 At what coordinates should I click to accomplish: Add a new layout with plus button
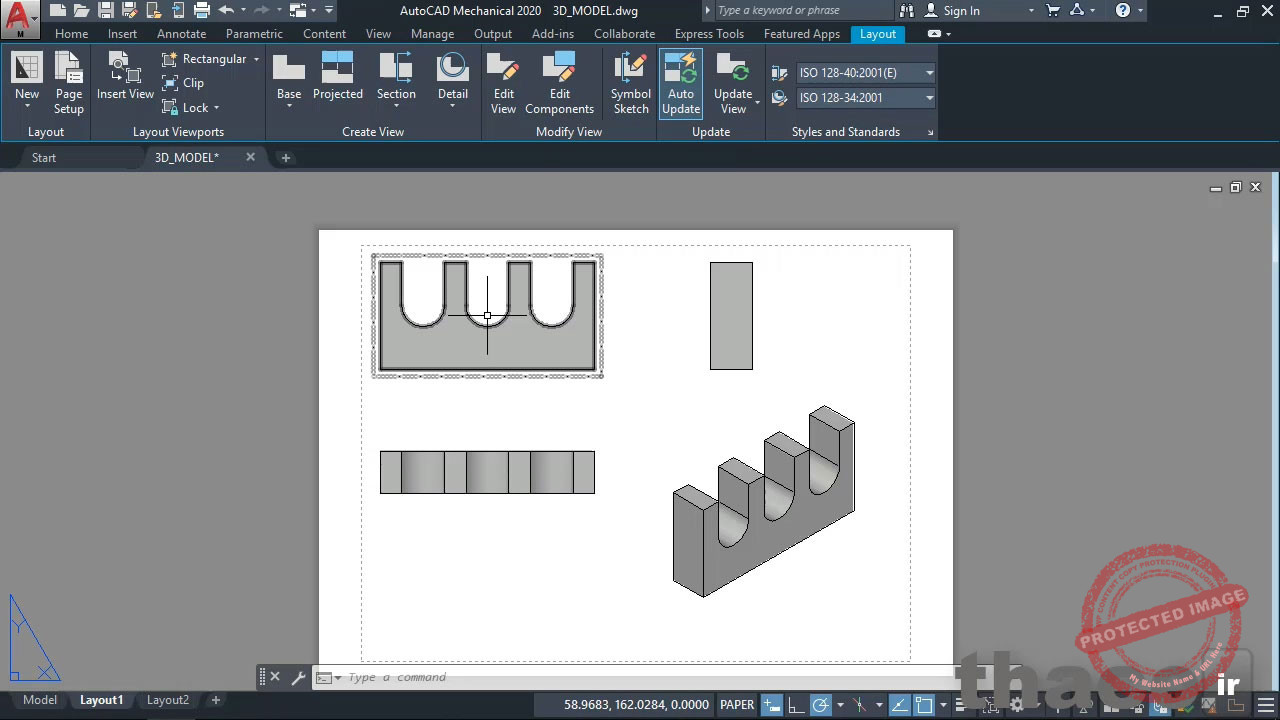[215, 700]
